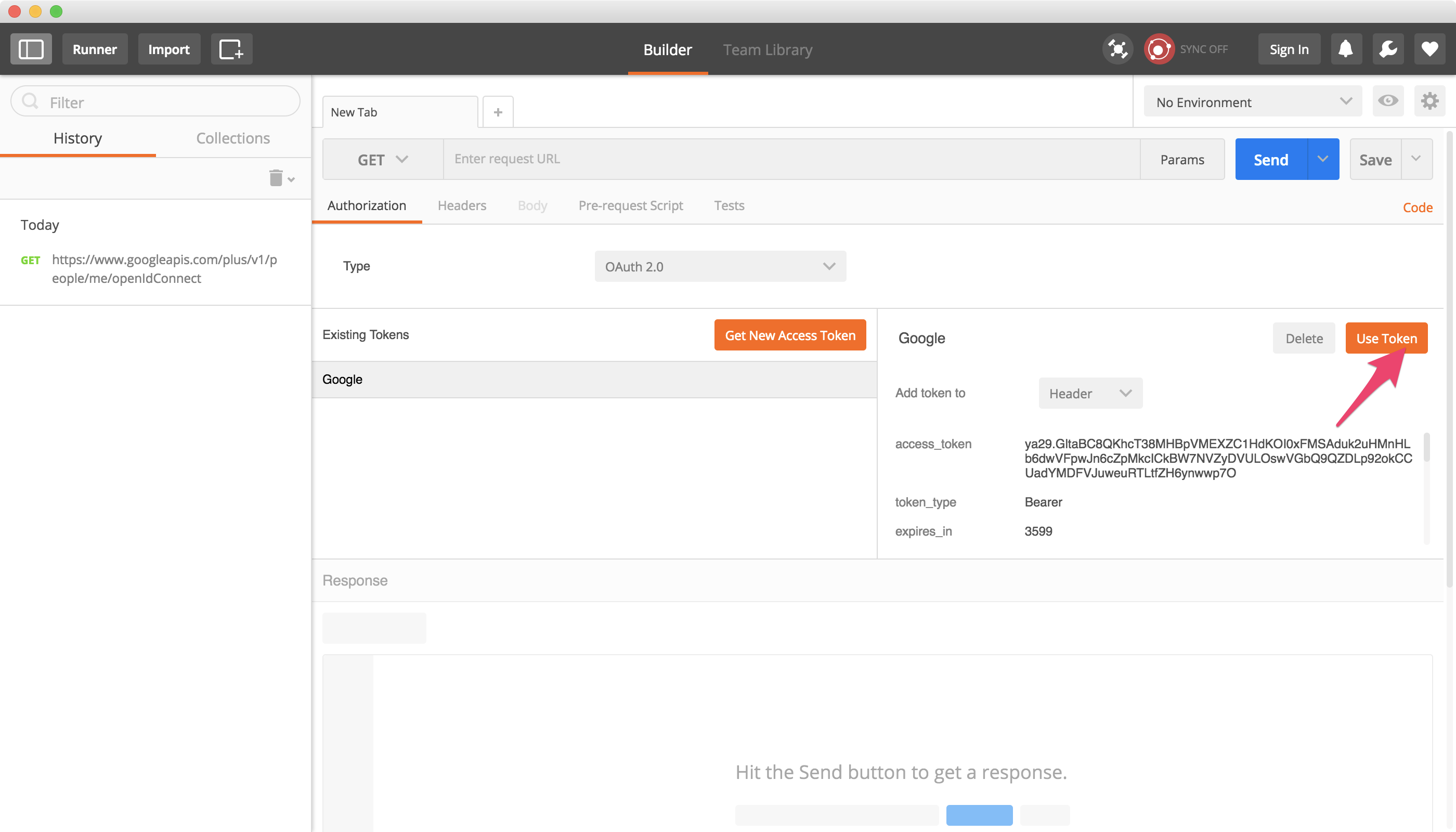
Task: Click the filter search magnifier icon
Action: (30, 101)
